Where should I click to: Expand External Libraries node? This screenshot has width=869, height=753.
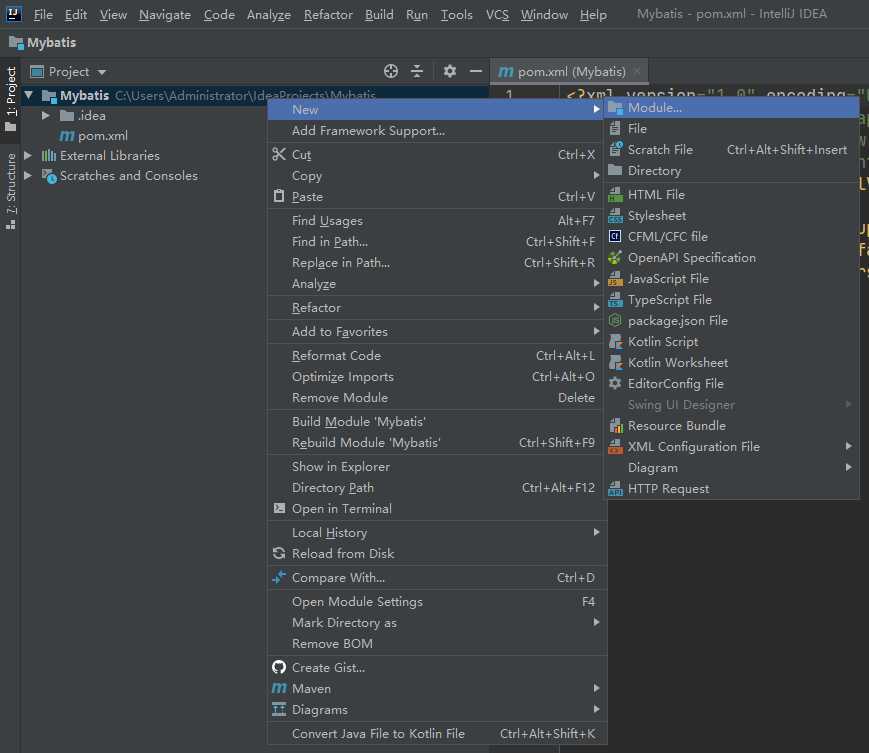click(x=28, y=155)
